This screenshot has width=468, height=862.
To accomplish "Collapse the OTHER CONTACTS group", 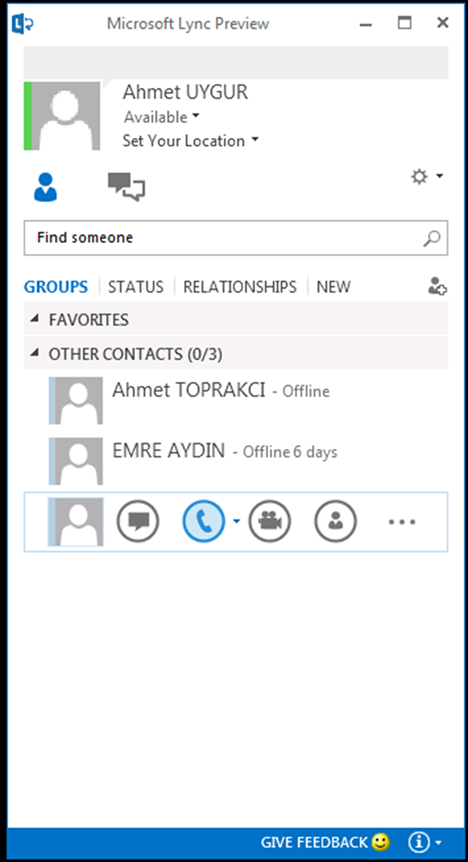I will pos(35,353).
